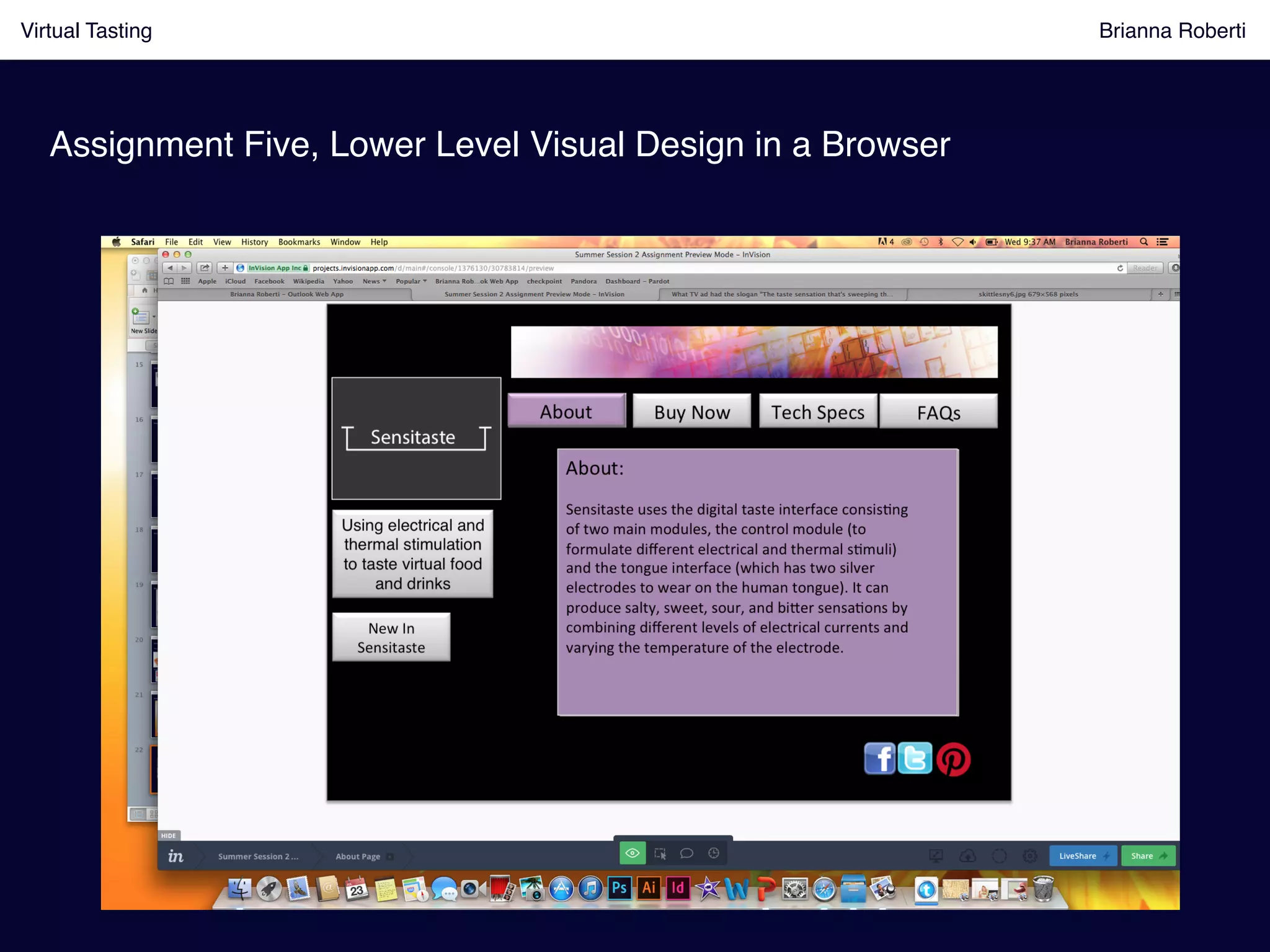Click the Brianna Roberti user menu
The height and width of the screenshot is (952, 1270).
[x=1096, y=242]
